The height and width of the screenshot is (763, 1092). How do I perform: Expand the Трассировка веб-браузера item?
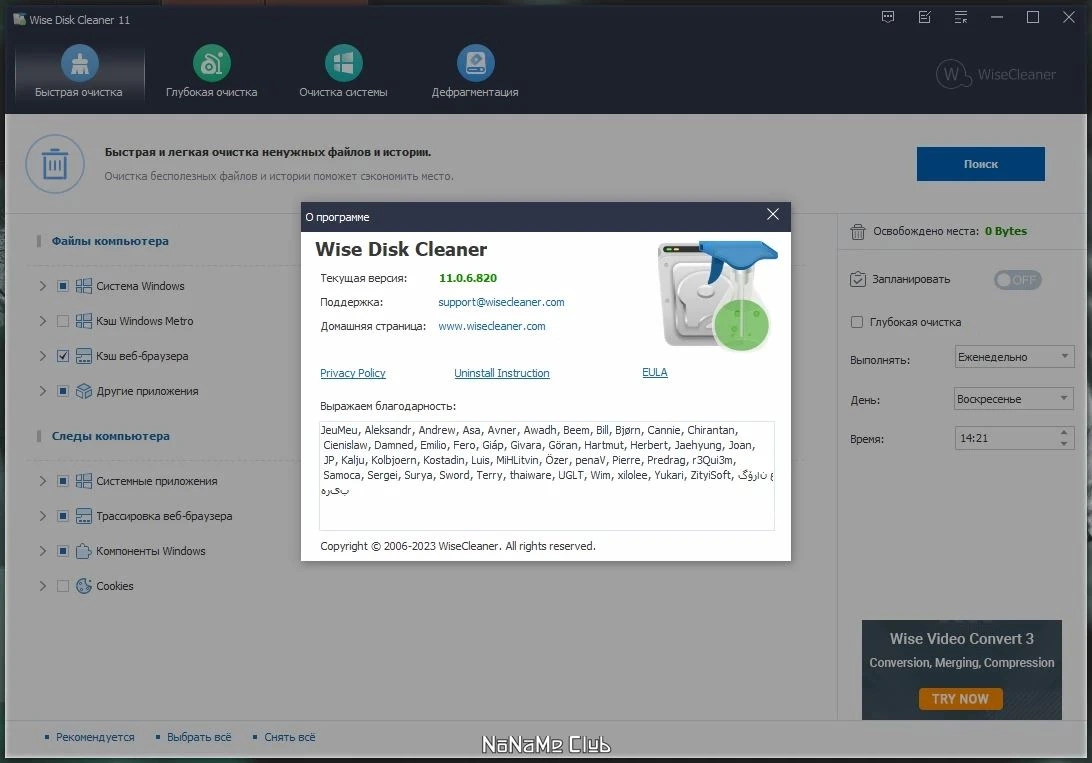point(42,516)
